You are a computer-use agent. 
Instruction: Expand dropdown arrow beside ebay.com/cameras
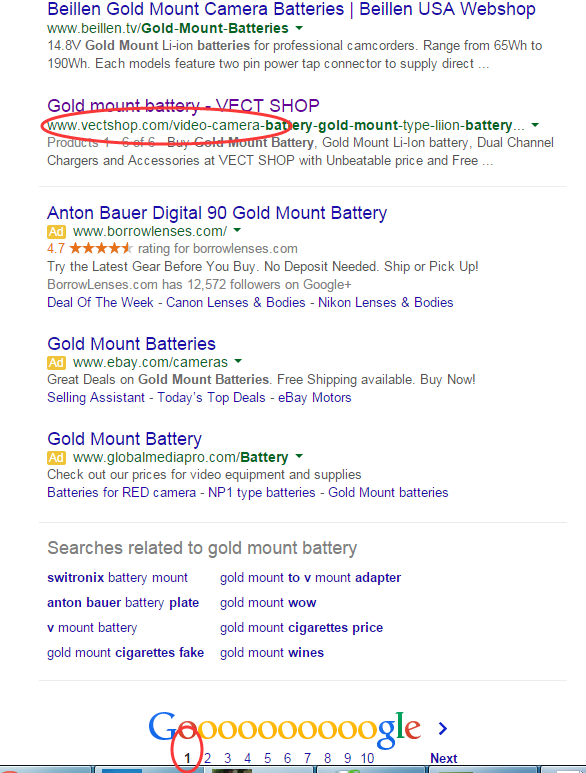pyautogui.click(x=238, y=361)
